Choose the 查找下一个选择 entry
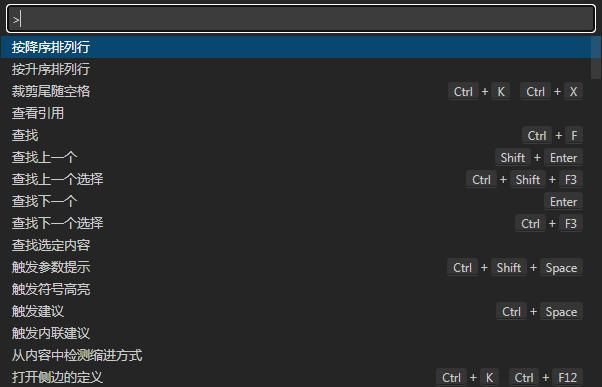 296,223
